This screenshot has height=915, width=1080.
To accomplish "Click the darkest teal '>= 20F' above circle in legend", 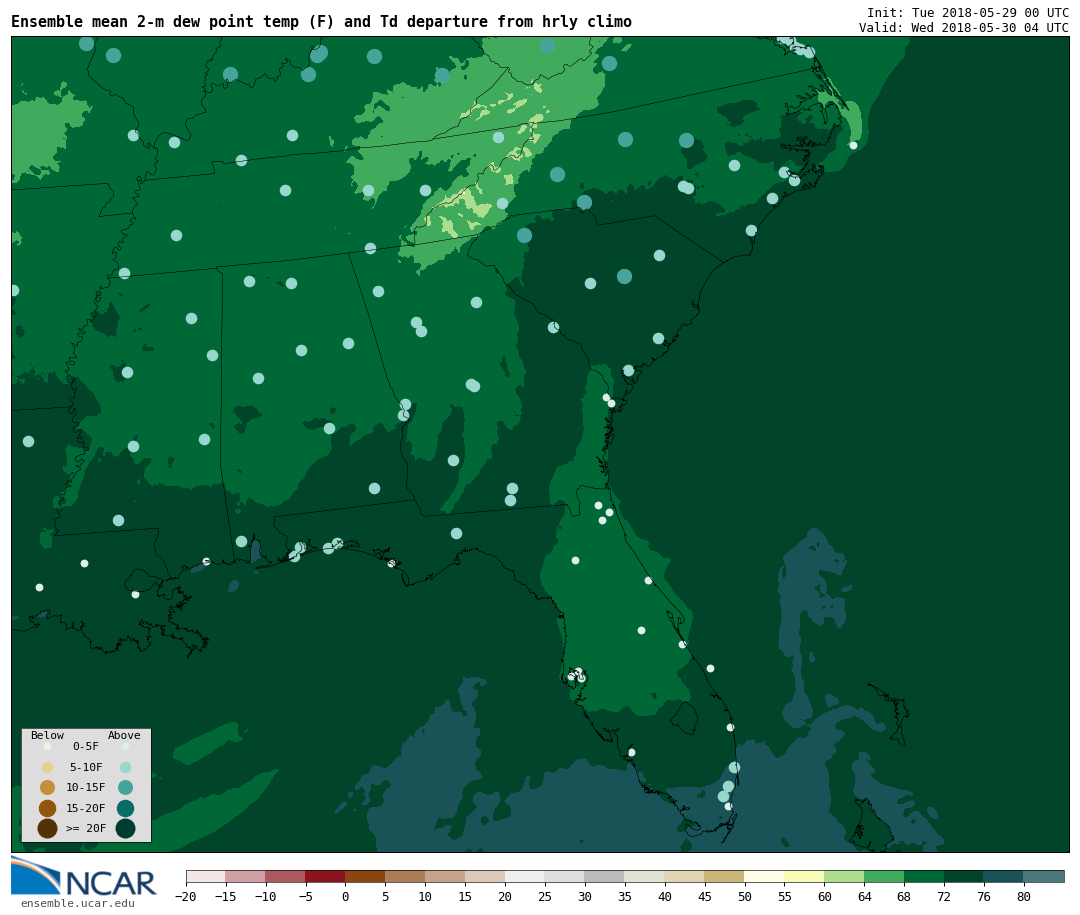I will [x=125, y=828].
